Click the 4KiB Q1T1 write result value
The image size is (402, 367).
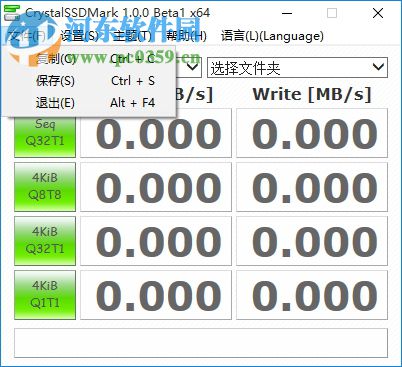tap(312, 295)
